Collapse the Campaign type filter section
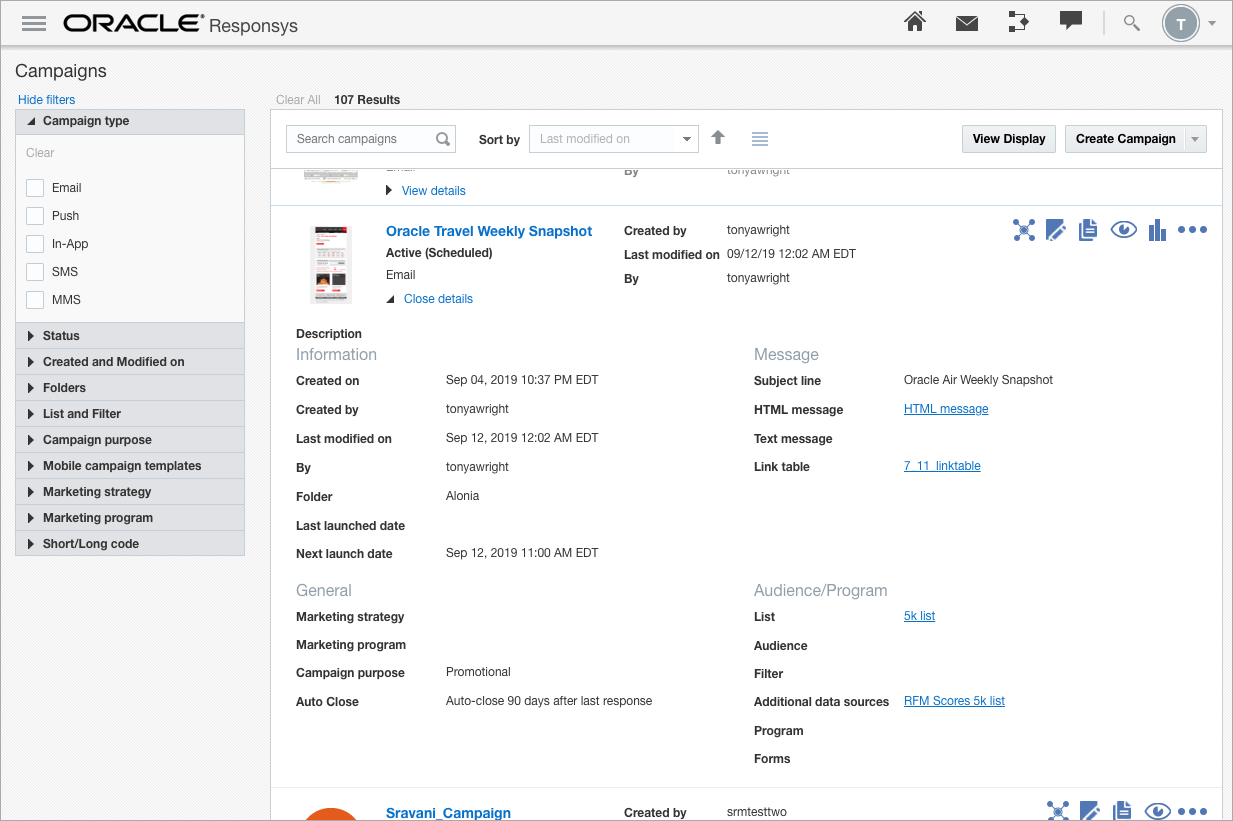Image resolution: width=1233 pixels, height=821 pixels. point(130,121)
